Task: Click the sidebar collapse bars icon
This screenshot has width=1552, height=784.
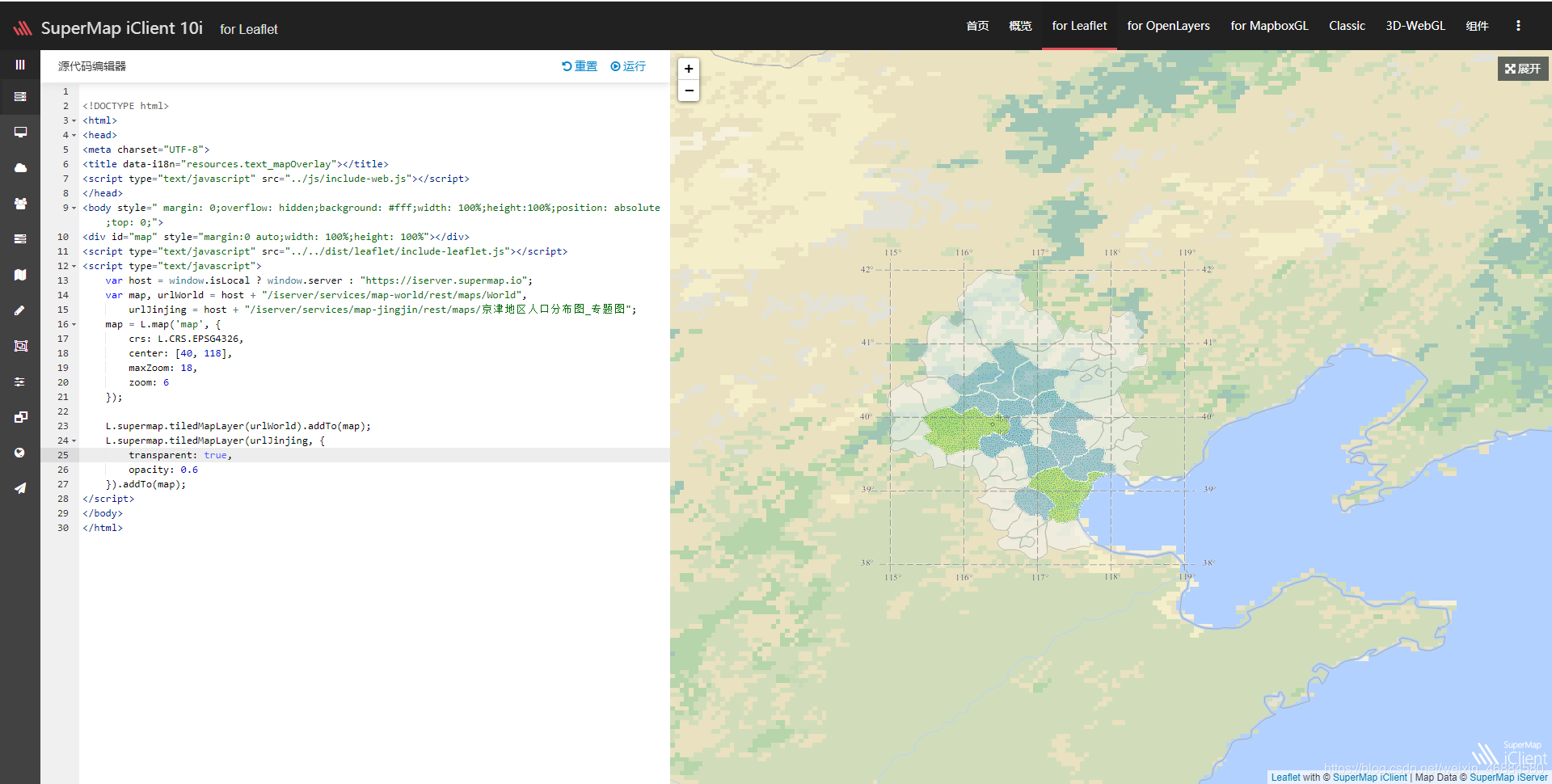Action: [x=20, y=65]
